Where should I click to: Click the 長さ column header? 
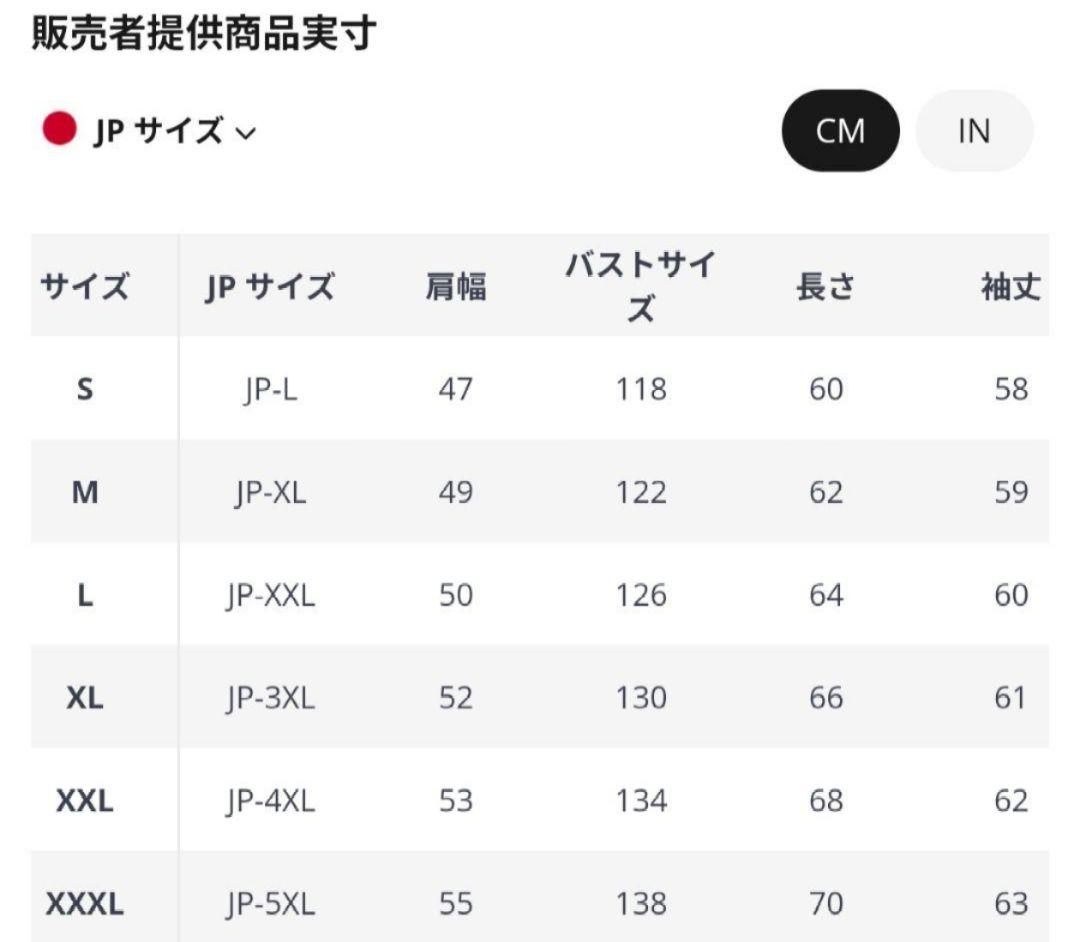pos(826,287)
